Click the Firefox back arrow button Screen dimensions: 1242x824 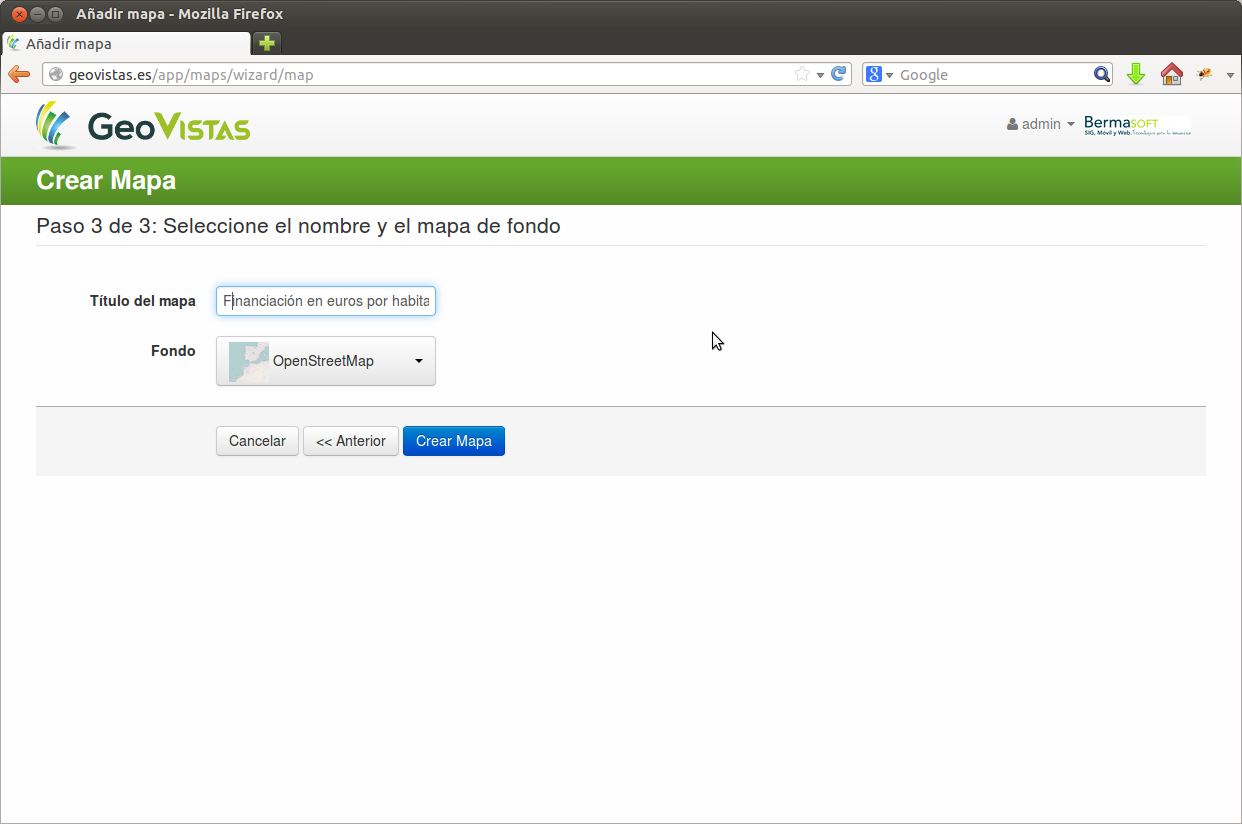click(19, 74)
